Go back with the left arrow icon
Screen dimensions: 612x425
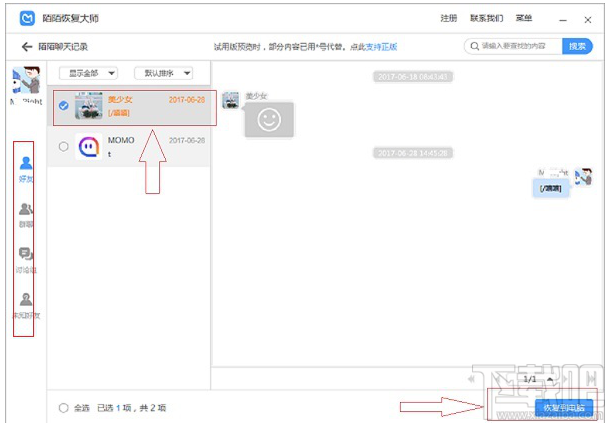pyautogui.click(x=27, y=47)
